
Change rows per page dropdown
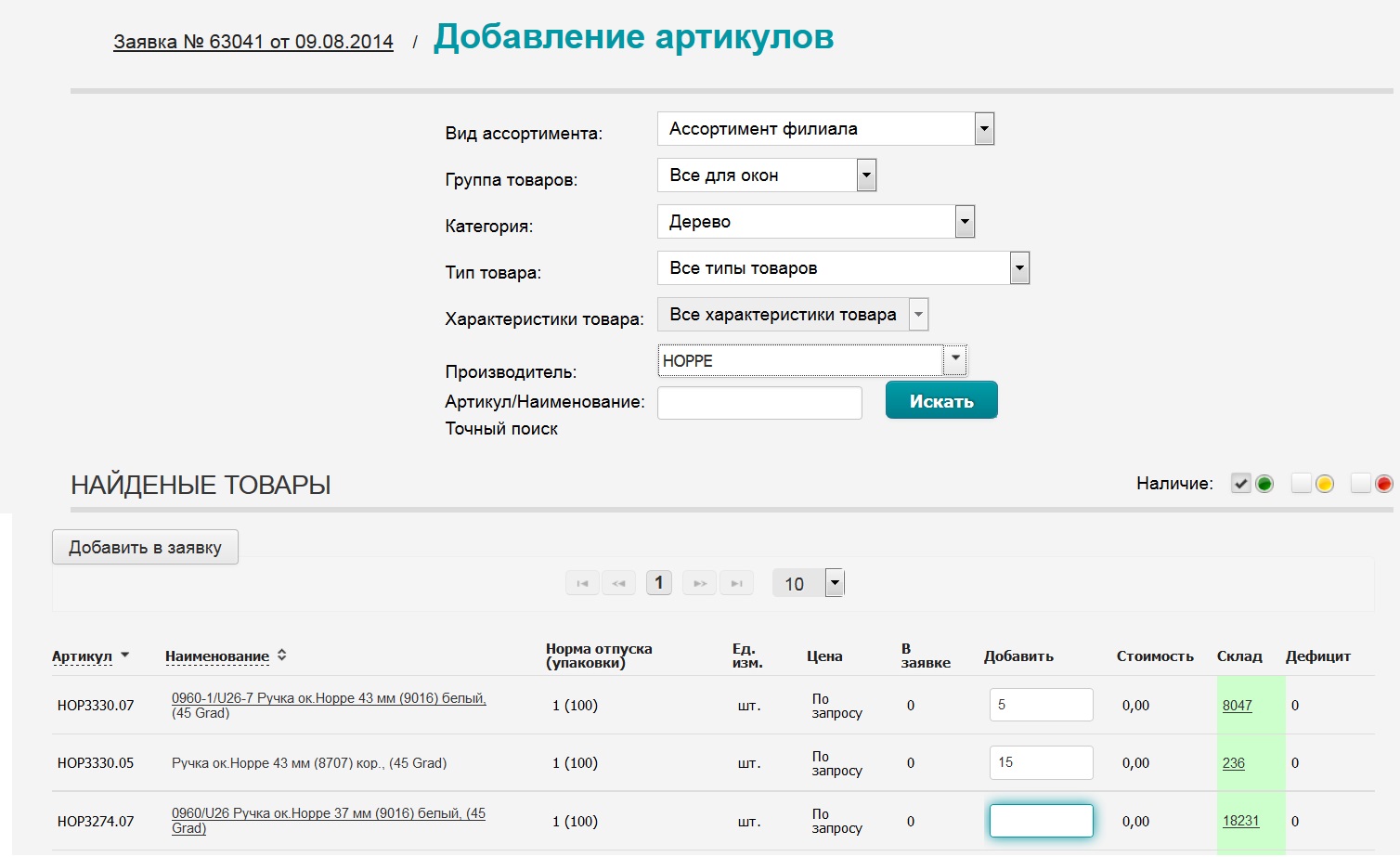coord(835,583)
